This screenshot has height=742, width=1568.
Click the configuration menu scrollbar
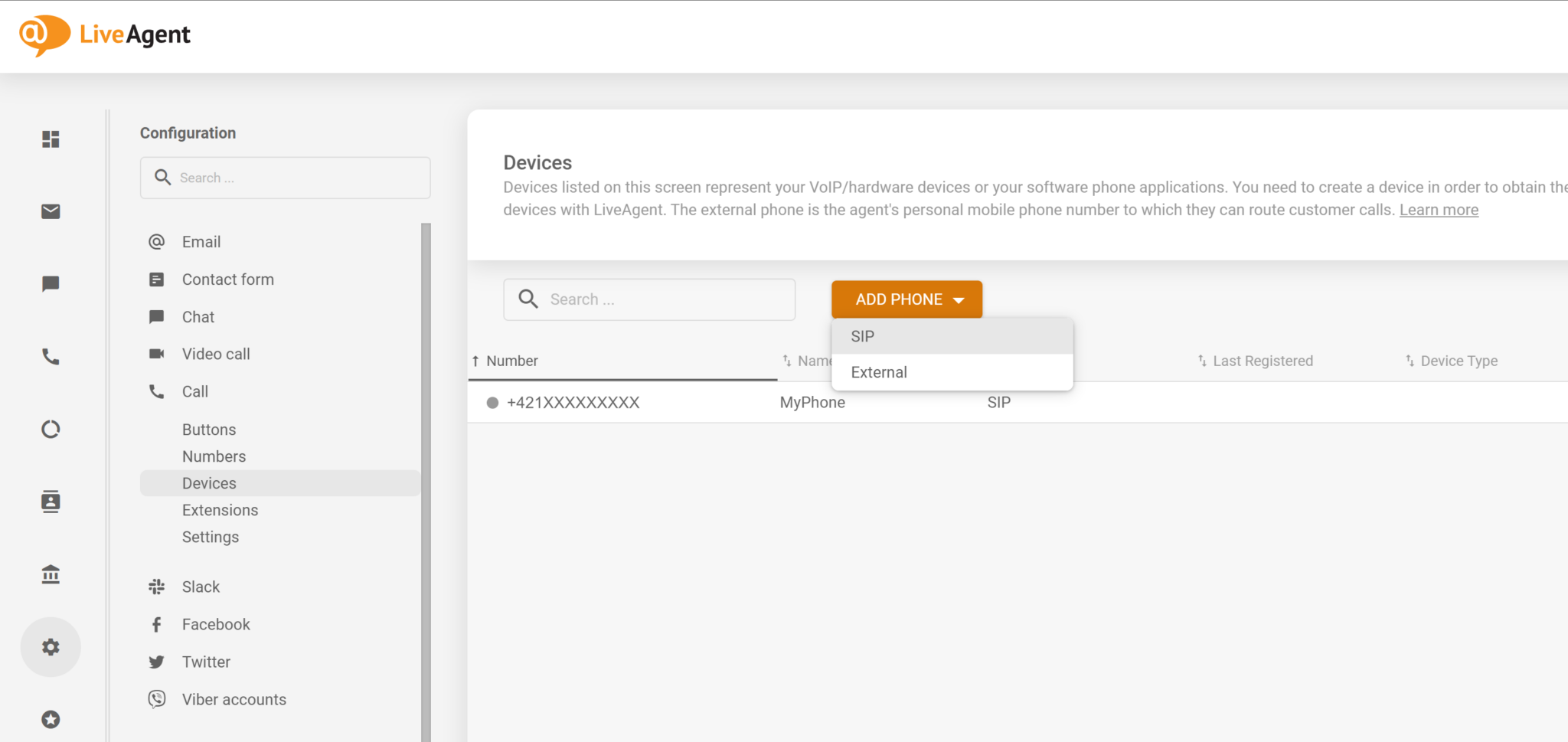coord(426,459)
